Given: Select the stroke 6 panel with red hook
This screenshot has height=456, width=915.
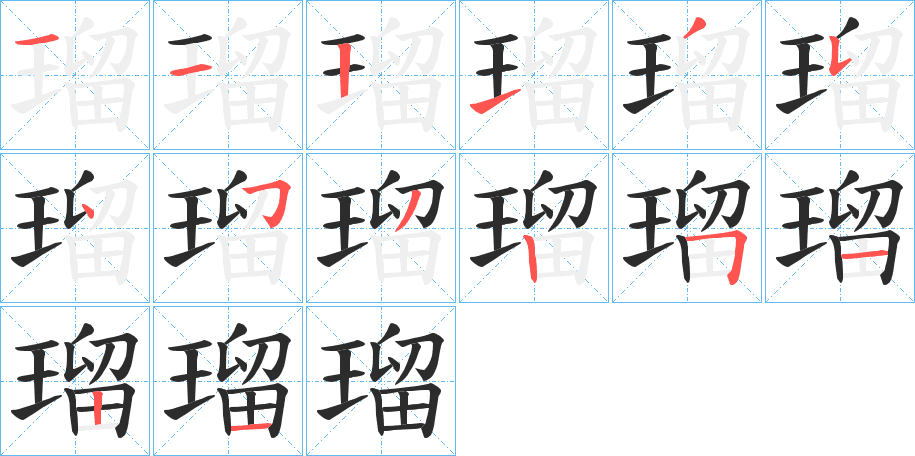Looking at the screenshot, I should click(840, 75).
